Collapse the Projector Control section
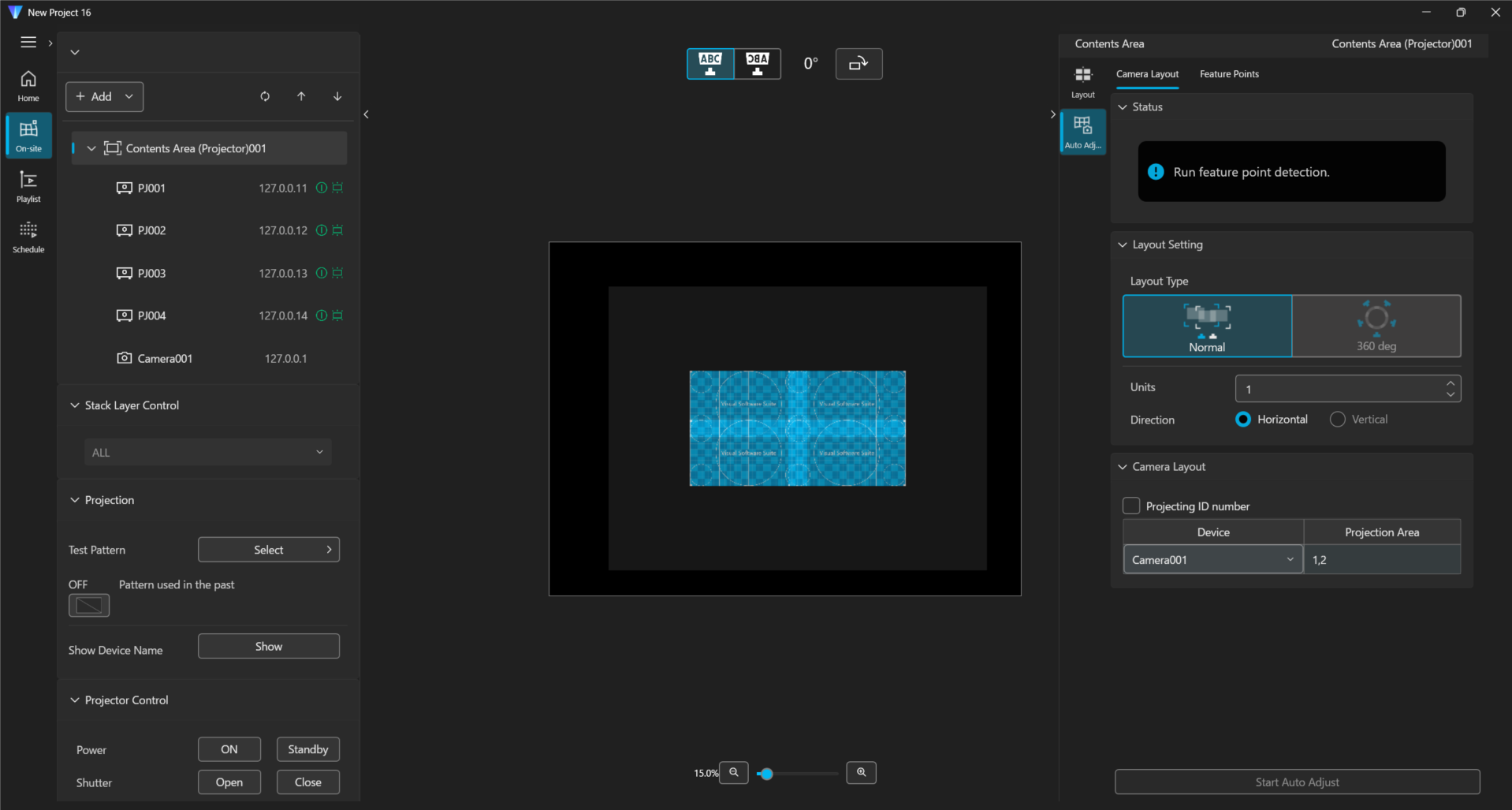 tap(75, 700)
